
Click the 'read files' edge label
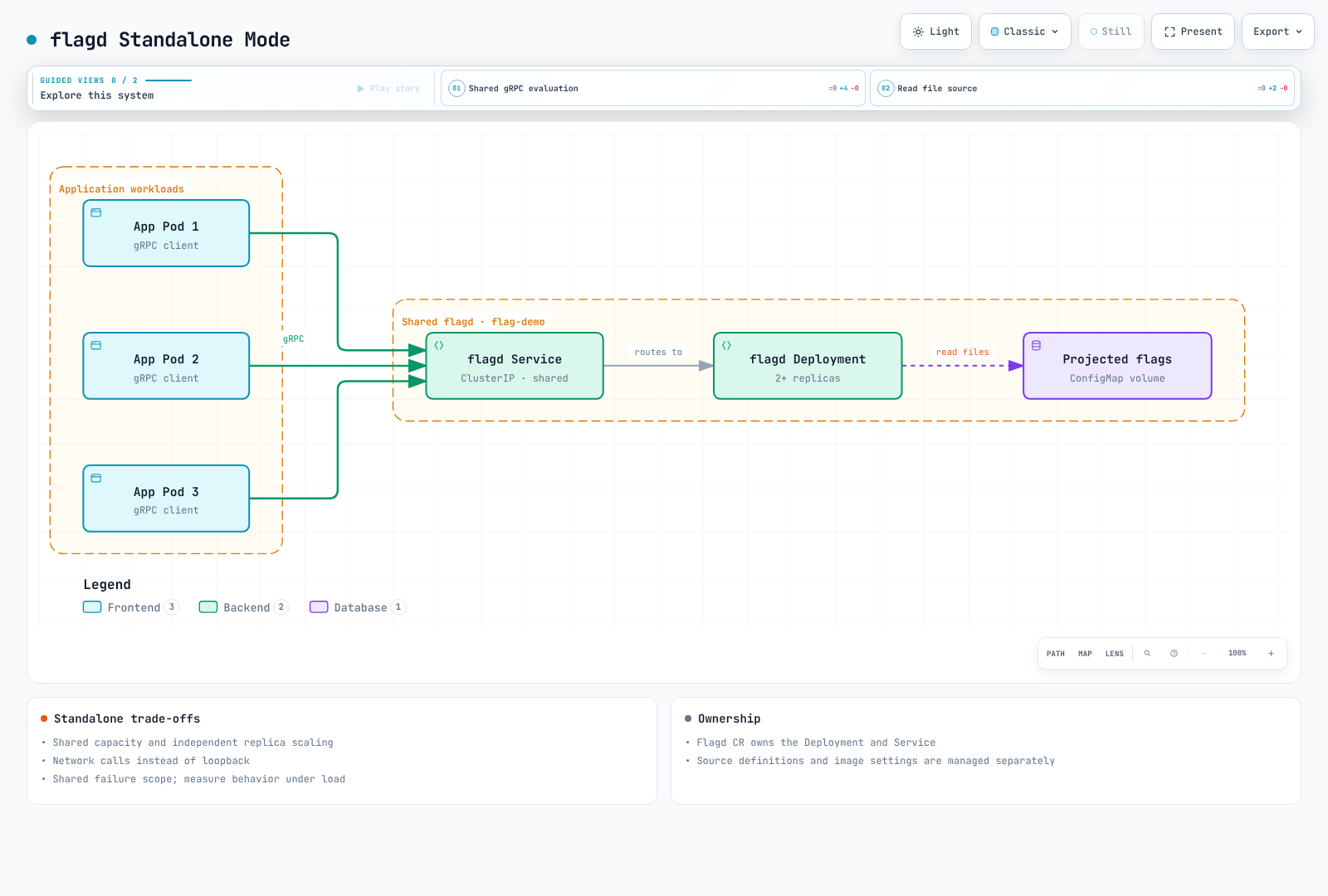click(963, 353)
